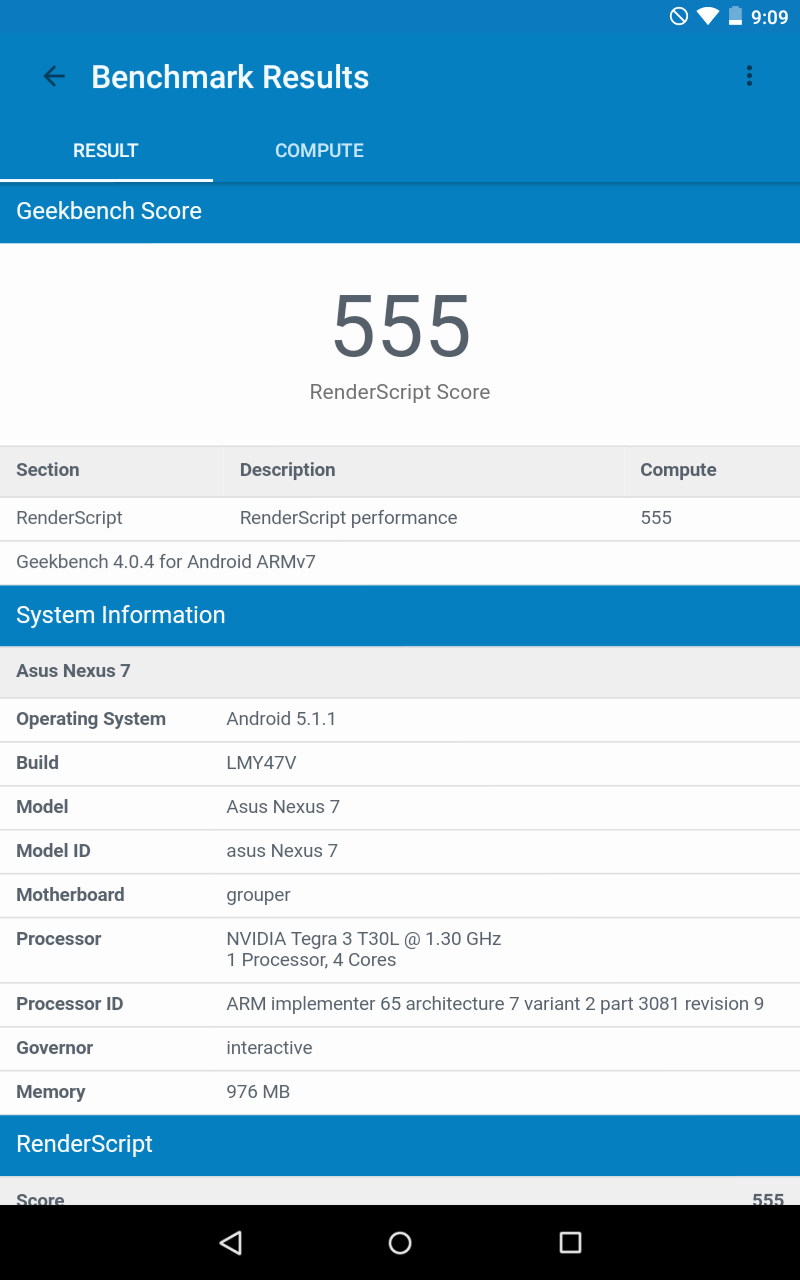Tap the lowercase asus Nexus 7 value
This screenshot has height=1280, width=800.
282,851
